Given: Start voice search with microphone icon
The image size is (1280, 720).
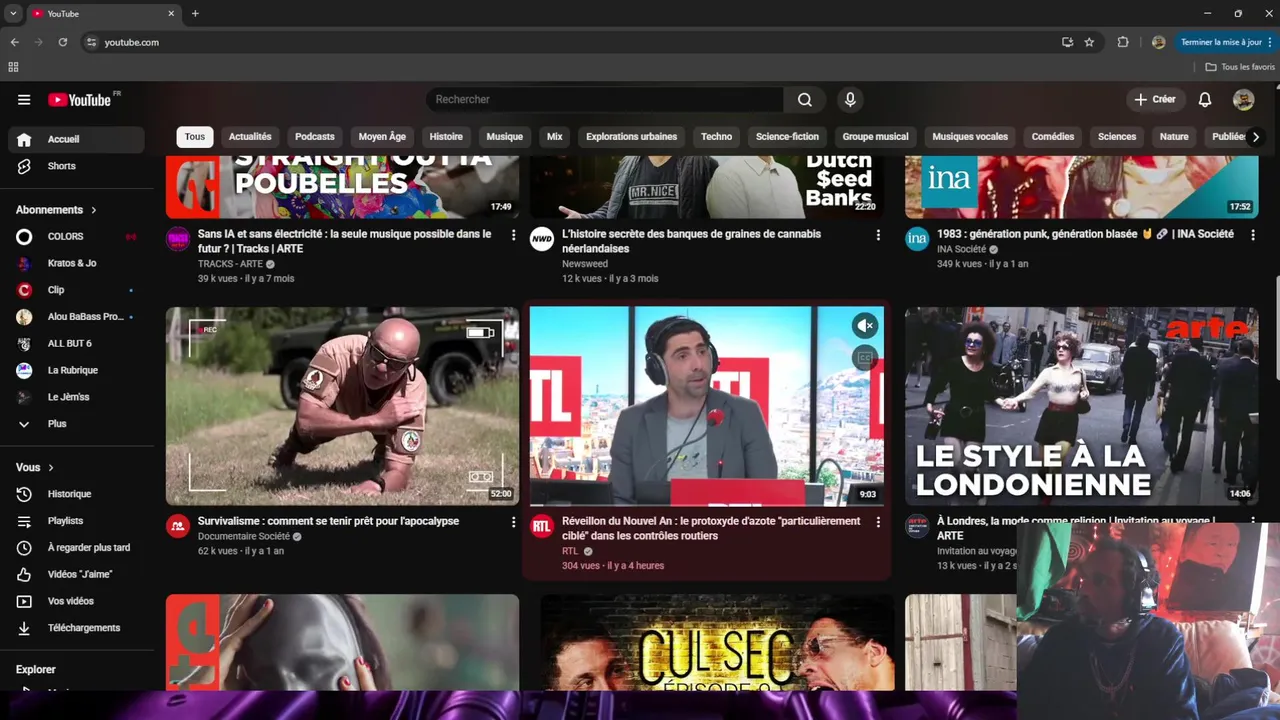Looking at the screenshot, I should [850, 99].
